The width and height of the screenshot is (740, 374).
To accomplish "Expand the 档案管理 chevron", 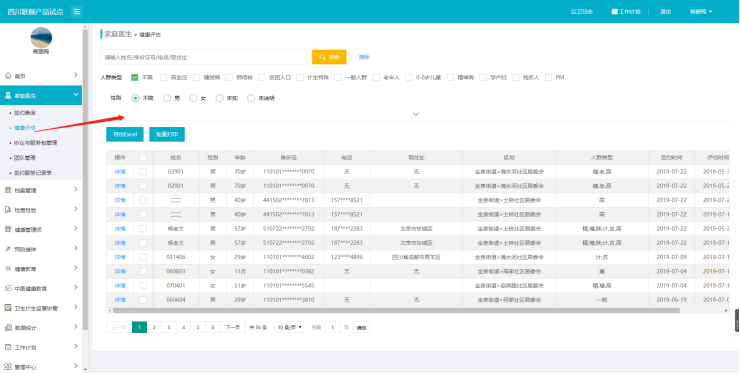I will [76, 189].
